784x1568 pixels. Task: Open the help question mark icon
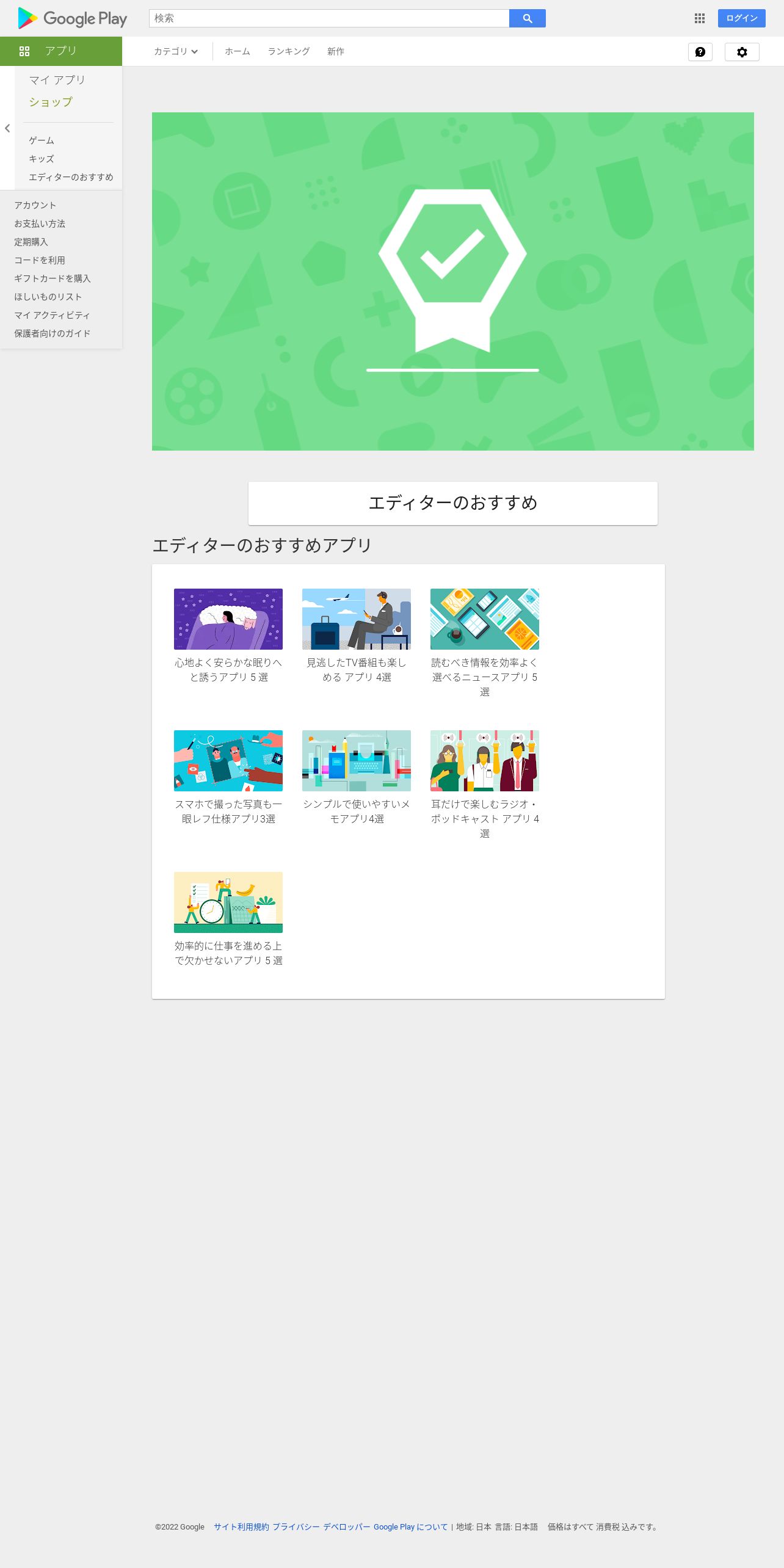[x=700, y=52]
